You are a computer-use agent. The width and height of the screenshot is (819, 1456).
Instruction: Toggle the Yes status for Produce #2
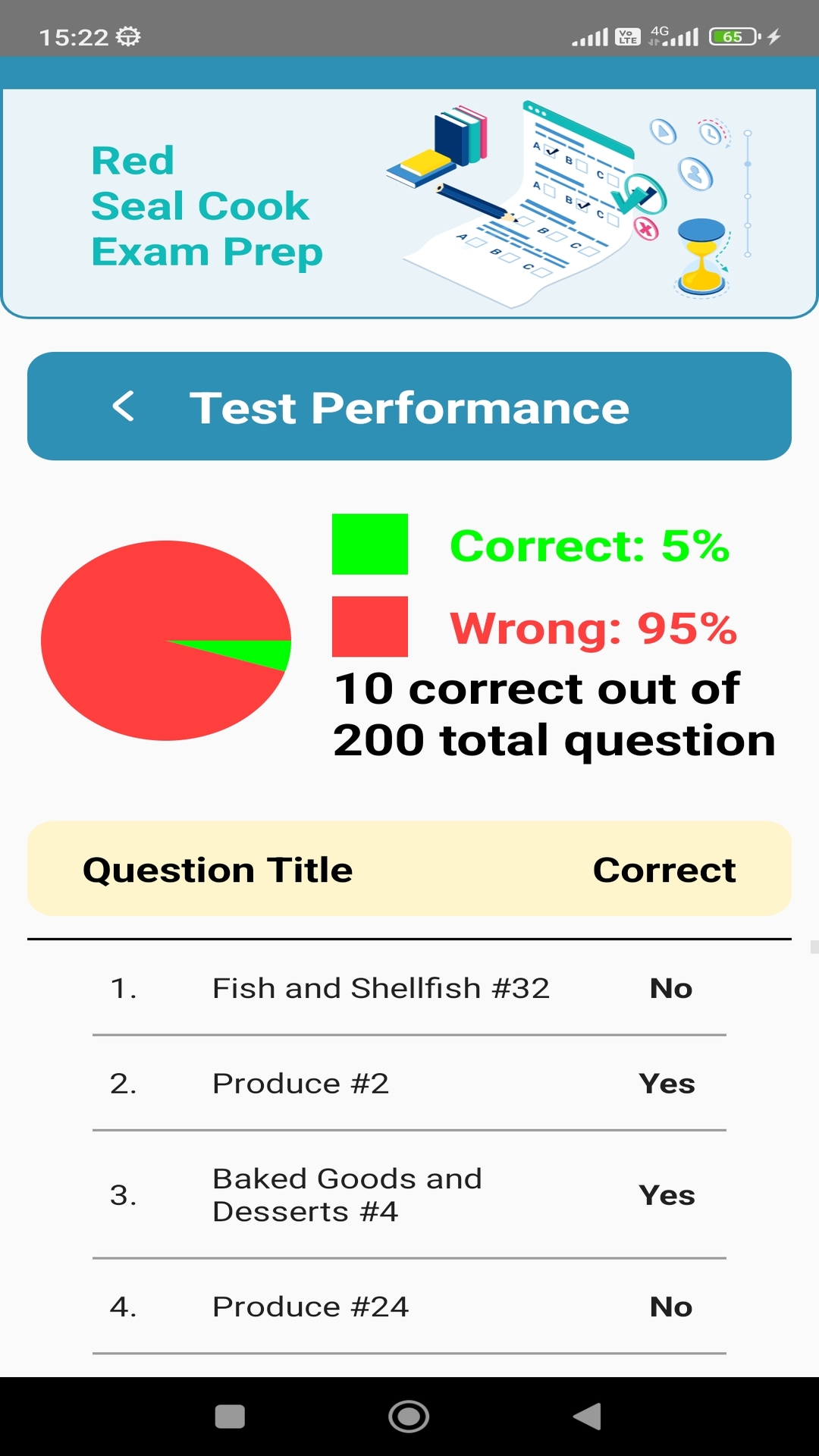[x=667, y=1083]
